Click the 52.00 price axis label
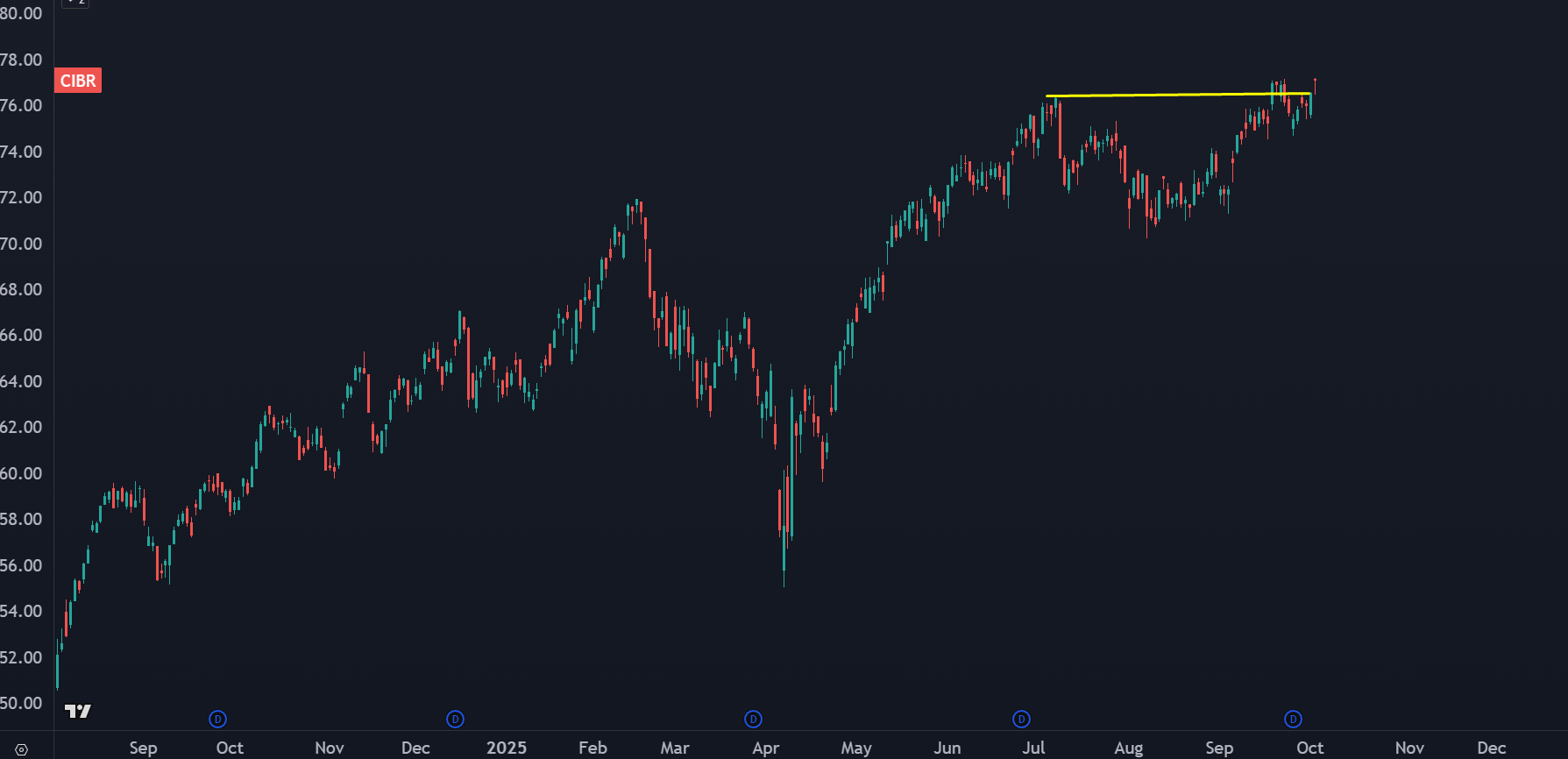Image resolution: width=1568 pixels, height=759 pixels. pyautogui.click(x=21, y=657)
